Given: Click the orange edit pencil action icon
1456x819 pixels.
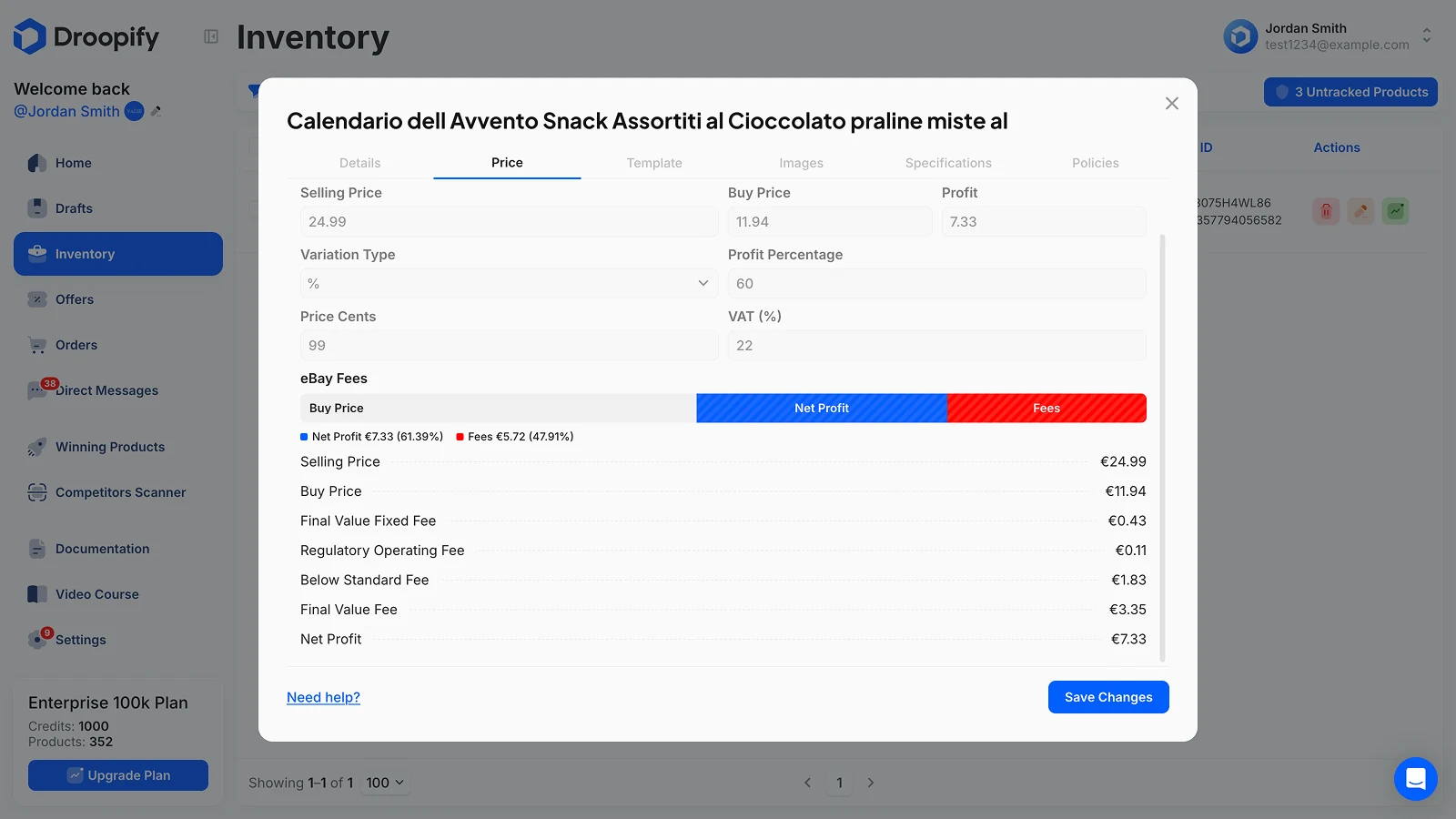Looking at the screenshot, I should (x=1360, y=211).
